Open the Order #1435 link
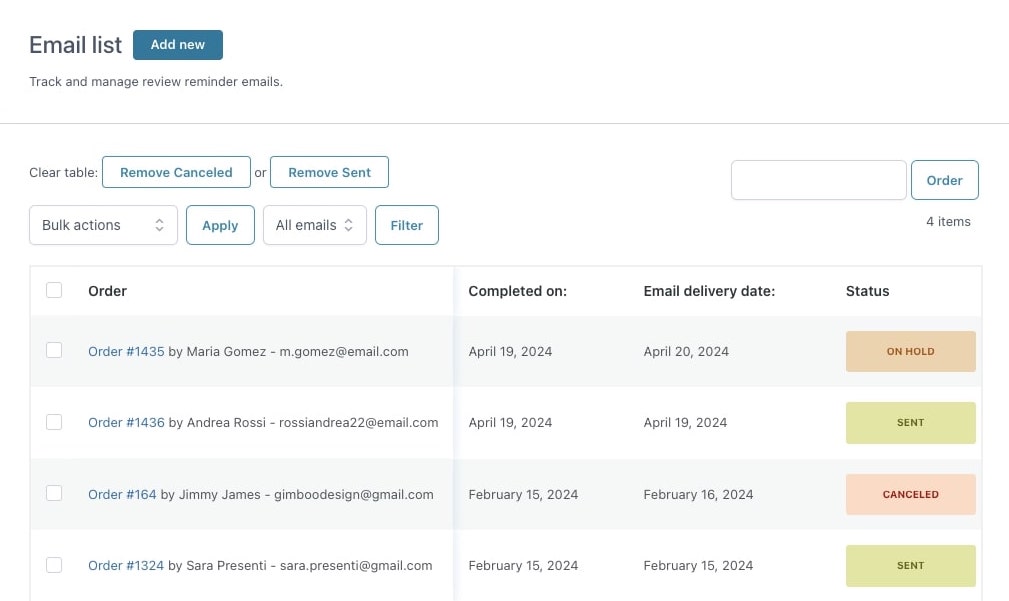This screenshot has width=1009, height=601. pos(126,351)
